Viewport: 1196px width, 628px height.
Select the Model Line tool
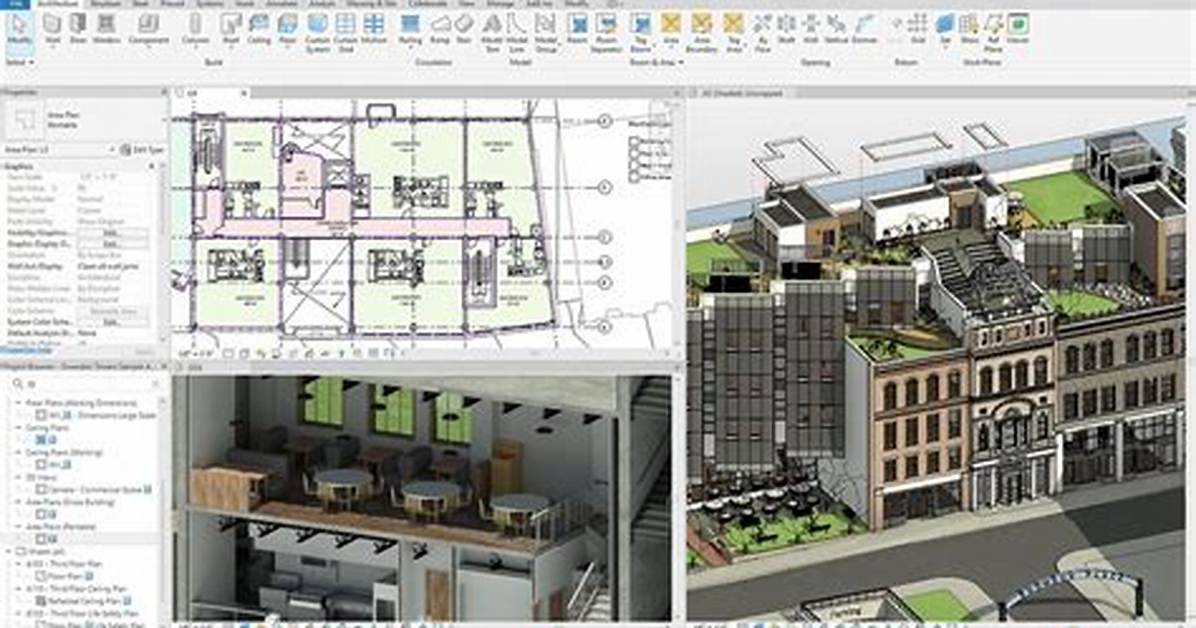pyautogui.click(x=518, y=33)
